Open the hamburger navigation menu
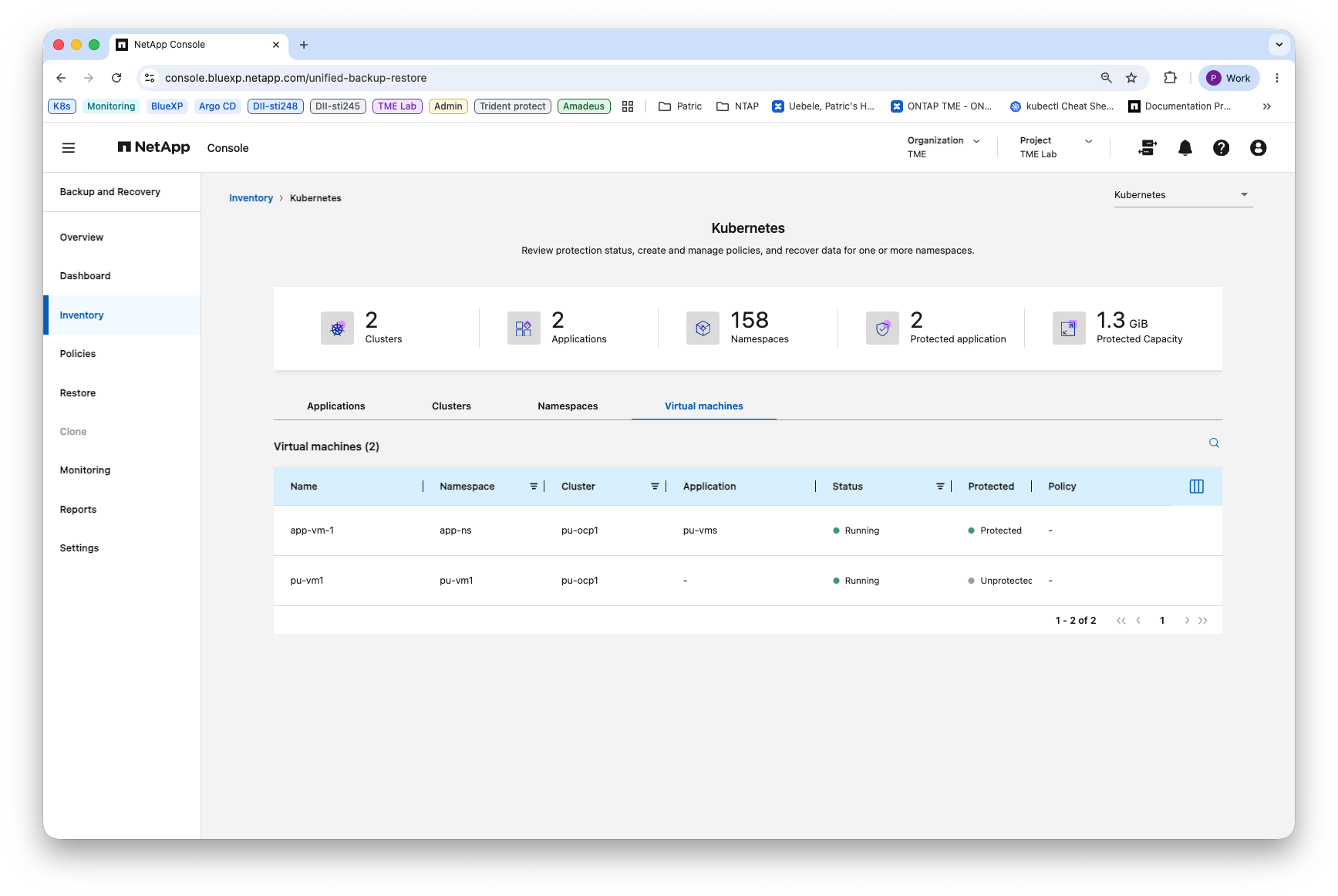This screenshot has width=1338, height=896. click(x=69, y=148)
